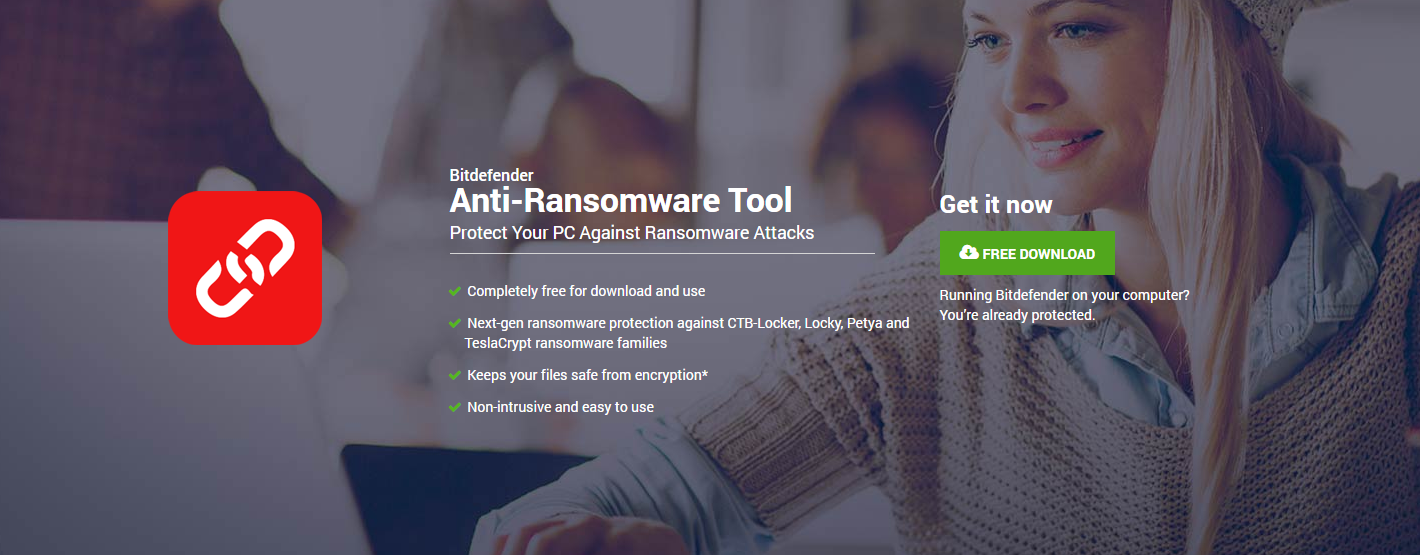Click the "Bitdefender" brand name text
This screenshot has height=555, width=1420.
click(x=491, y=175)
